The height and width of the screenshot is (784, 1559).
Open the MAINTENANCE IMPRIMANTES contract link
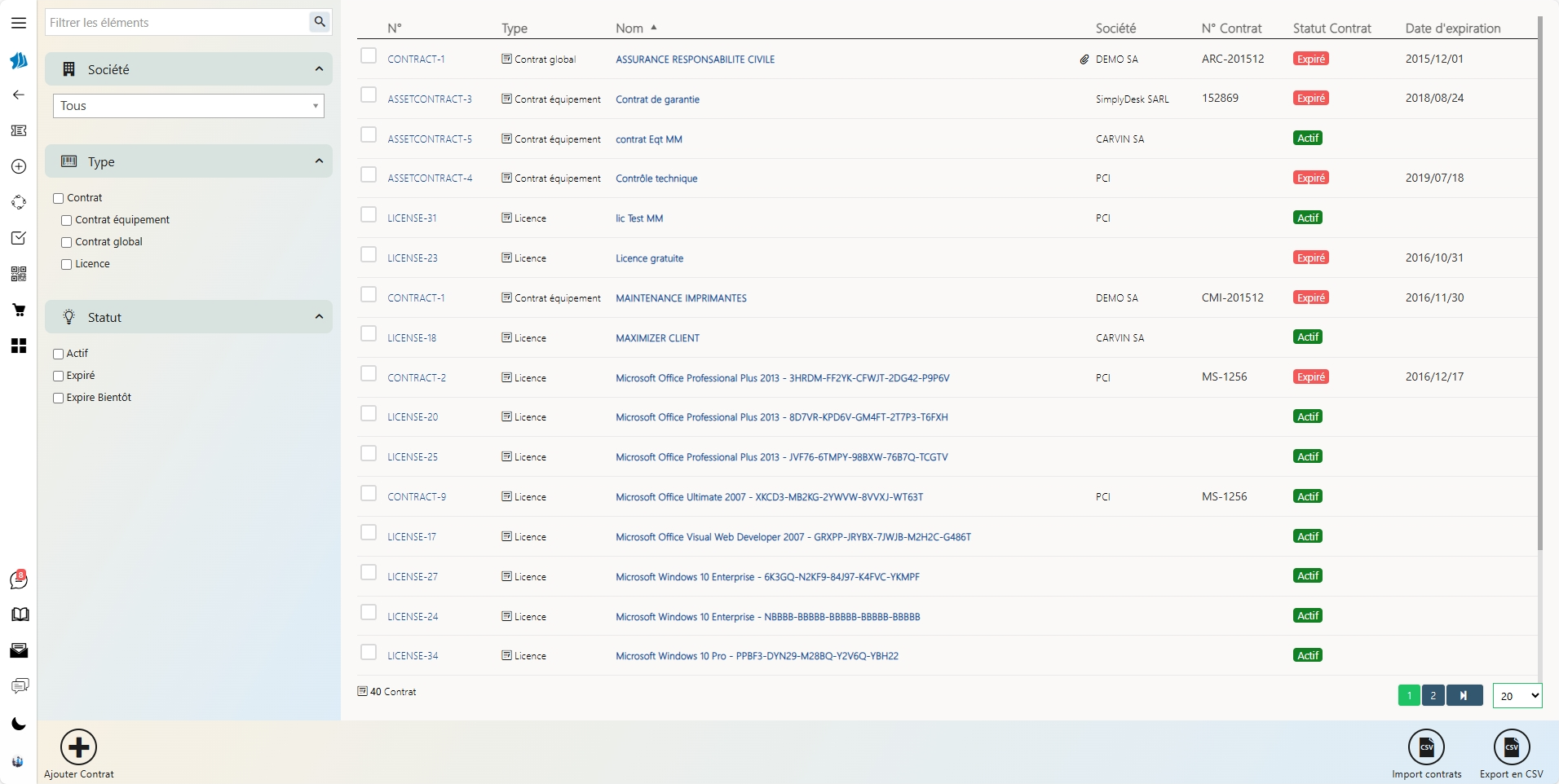tap(681, 298)
